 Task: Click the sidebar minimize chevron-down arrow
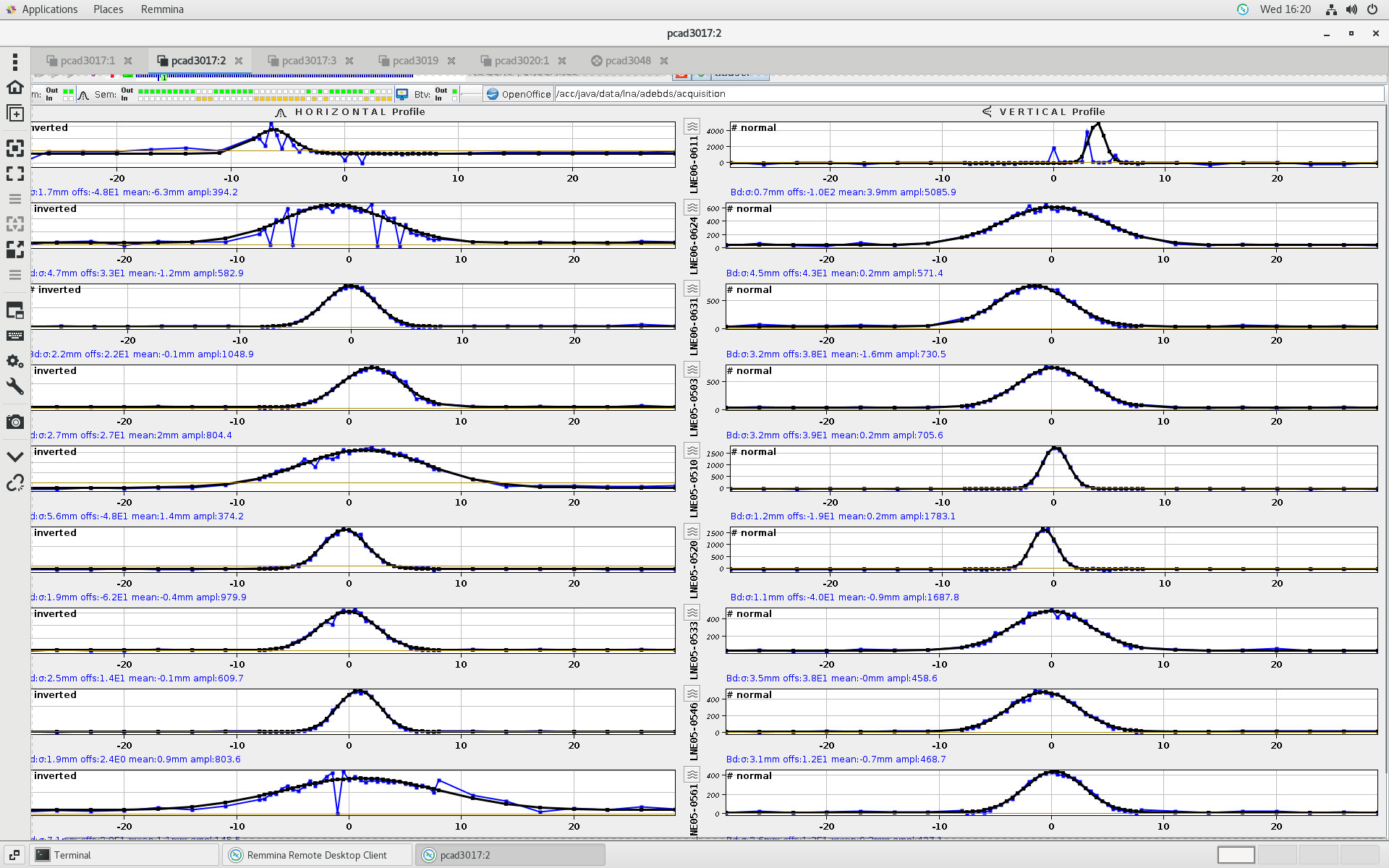pos(15,456)
